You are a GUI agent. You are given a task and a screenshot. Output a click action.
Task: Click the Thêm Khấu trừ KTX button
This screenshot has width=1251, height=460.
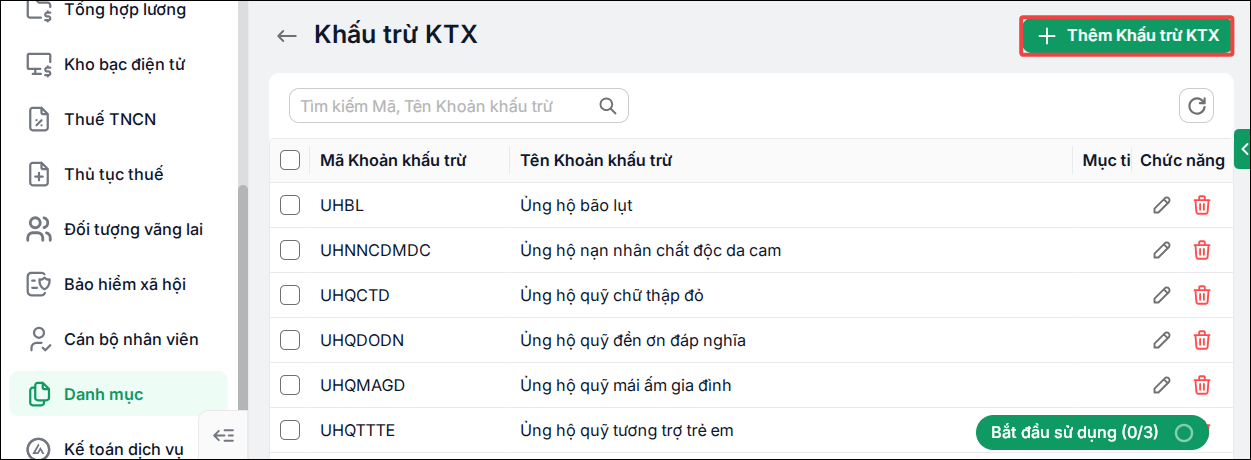(x=1126, y=36)
